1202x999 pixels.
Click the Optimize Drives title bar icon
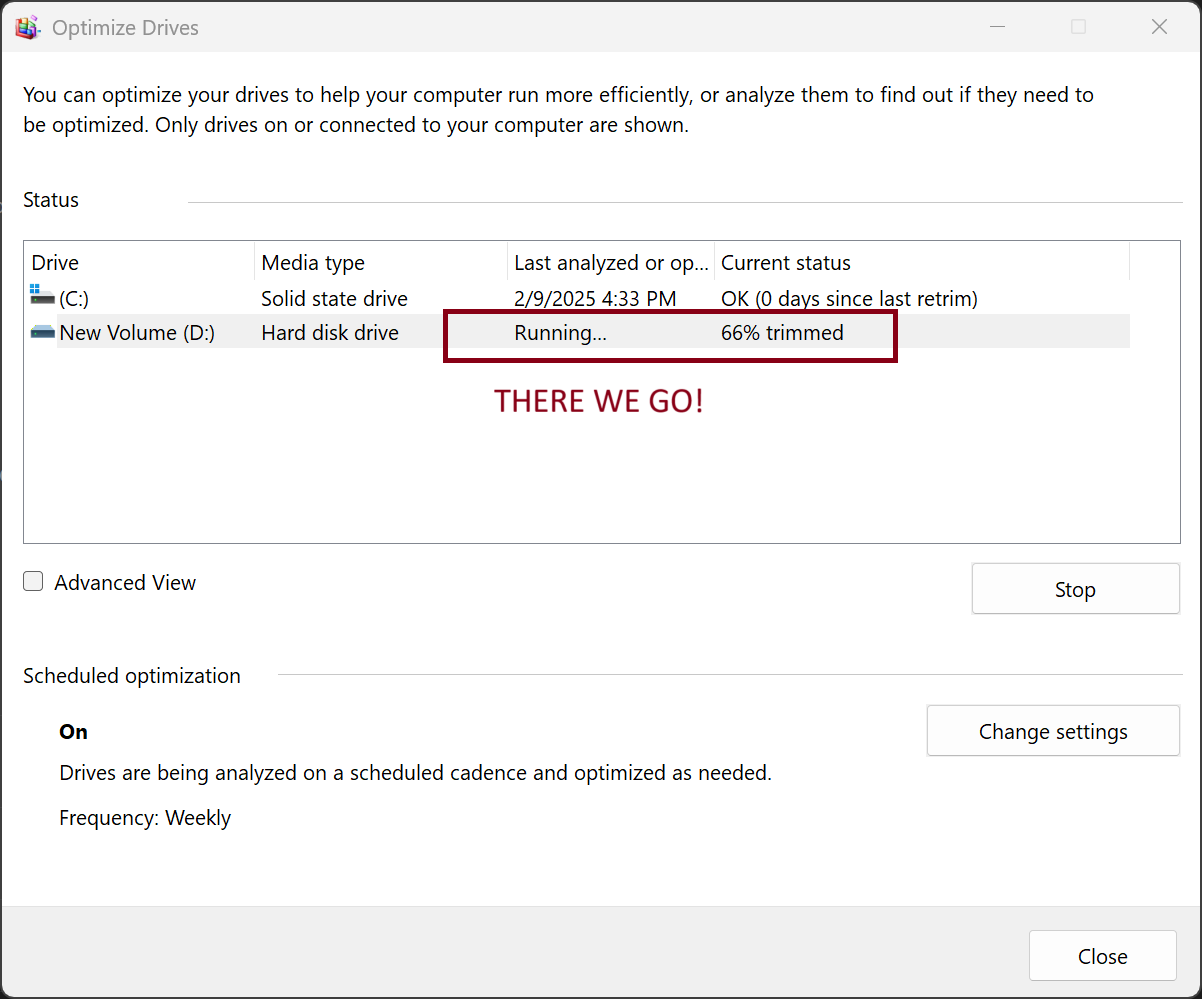[x=28, y=28]
